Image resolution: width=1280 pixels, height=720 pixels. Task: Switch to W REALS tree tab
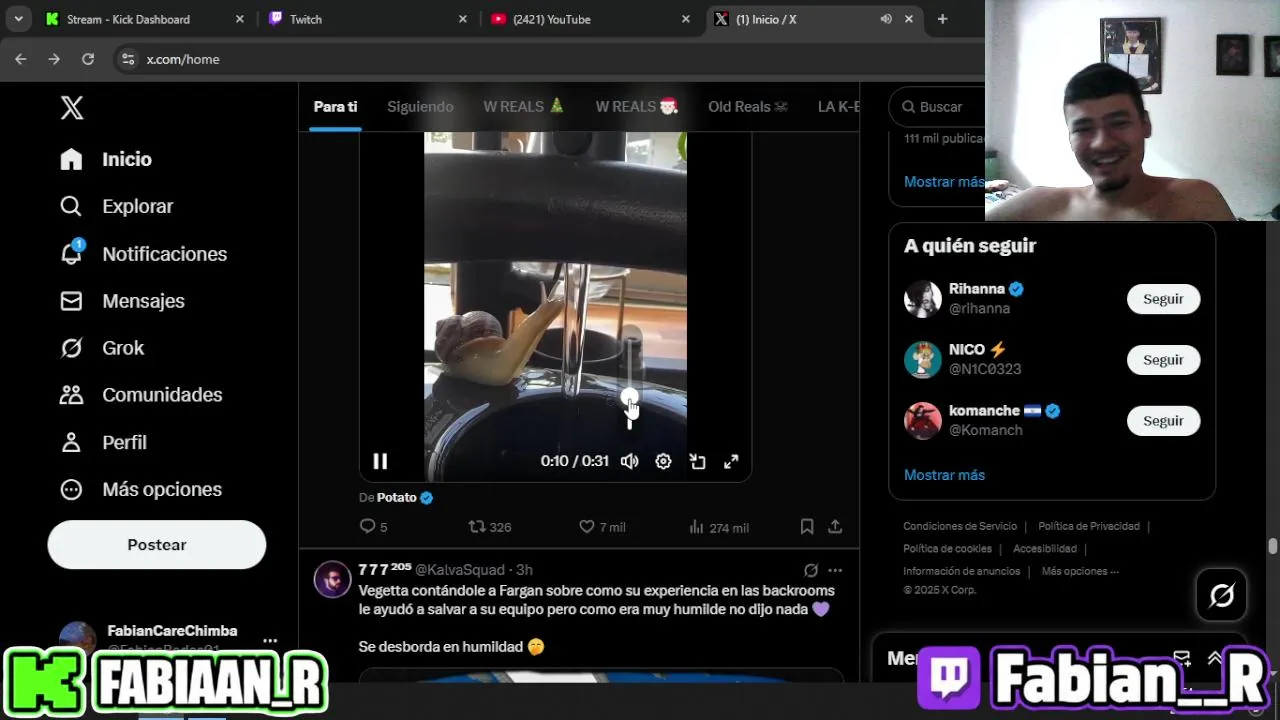click(524, 107)
